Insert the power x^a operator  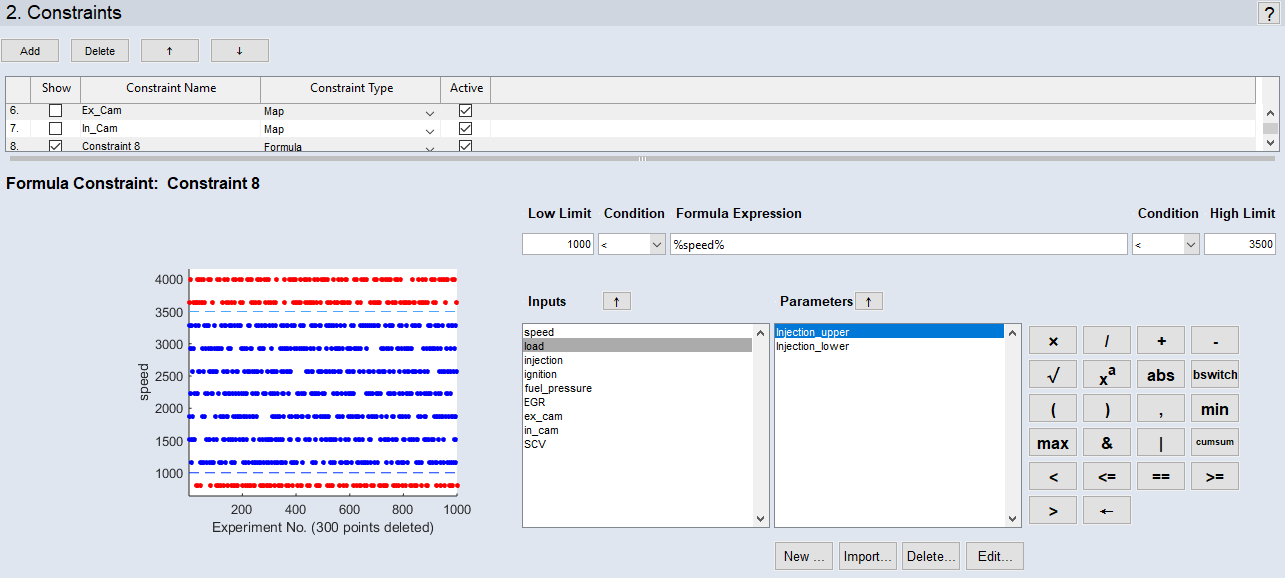[1107, 374]
